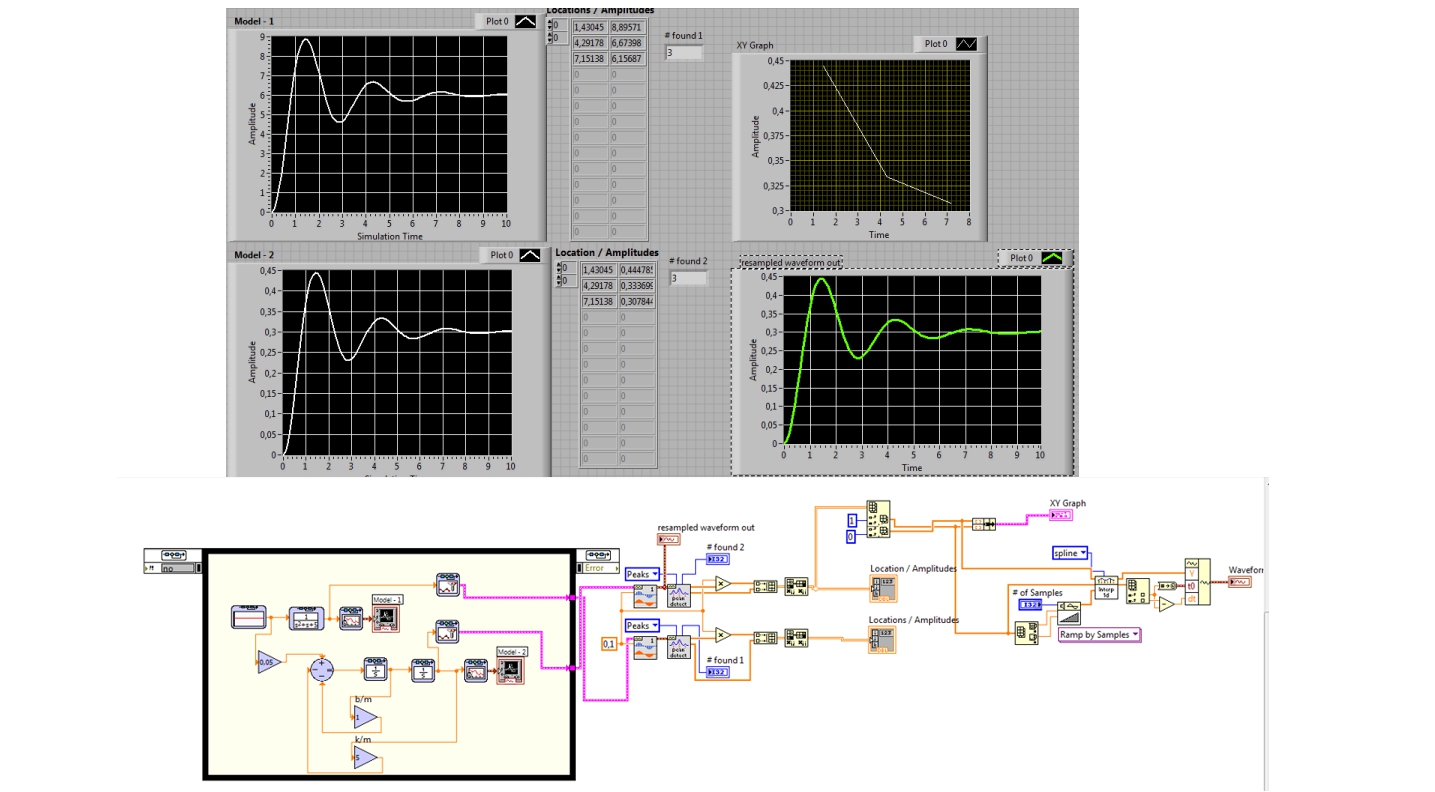Click the Waveform output terminal at far right

coord(1239,581)
